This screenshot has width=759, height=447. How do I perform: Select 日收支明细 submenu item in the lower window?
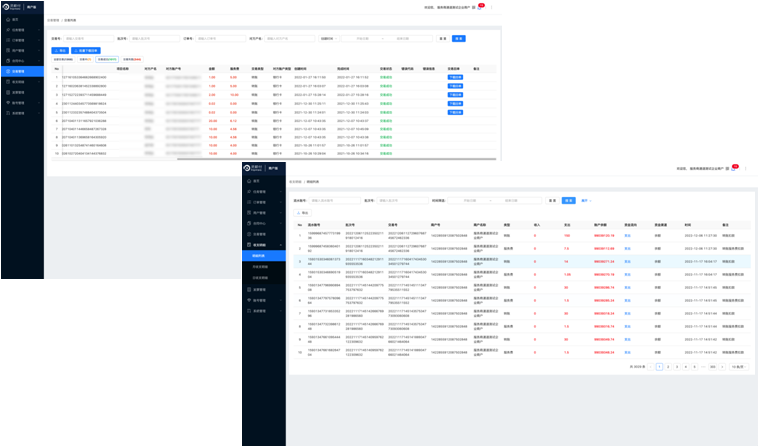click(x=264, y=278)
